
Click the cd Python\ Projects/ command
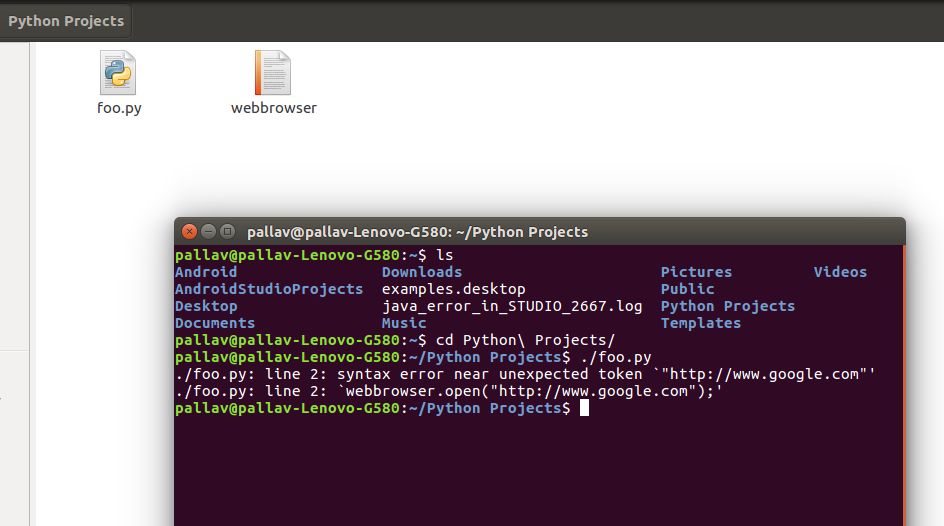pos(526,340)
